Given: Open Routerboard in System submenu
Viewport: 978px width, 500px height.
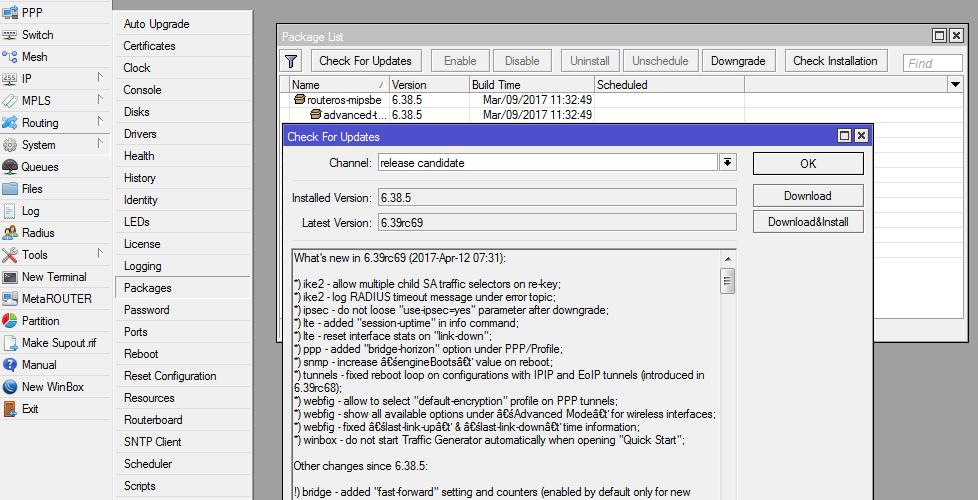Looking at the screenshot, I should pos(183,420).
